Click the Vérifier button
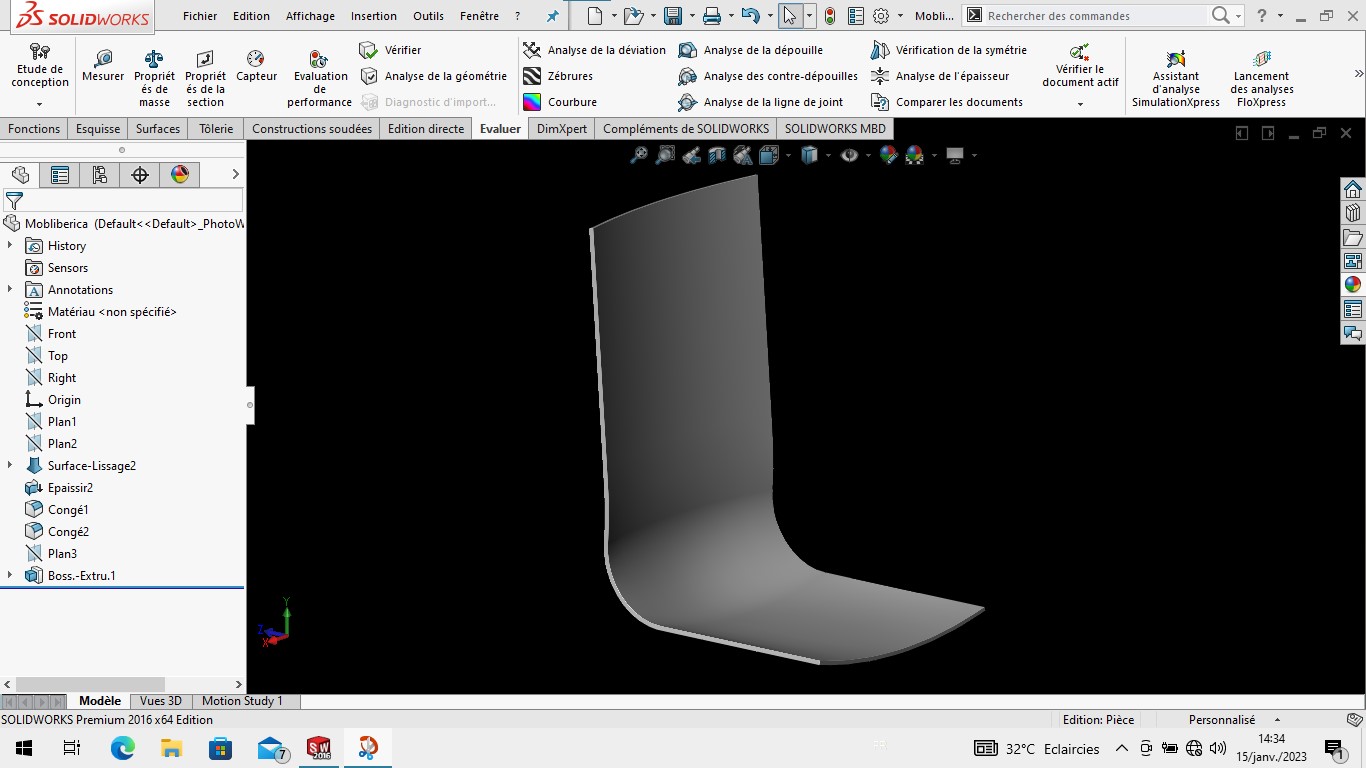 pos(390,50)
